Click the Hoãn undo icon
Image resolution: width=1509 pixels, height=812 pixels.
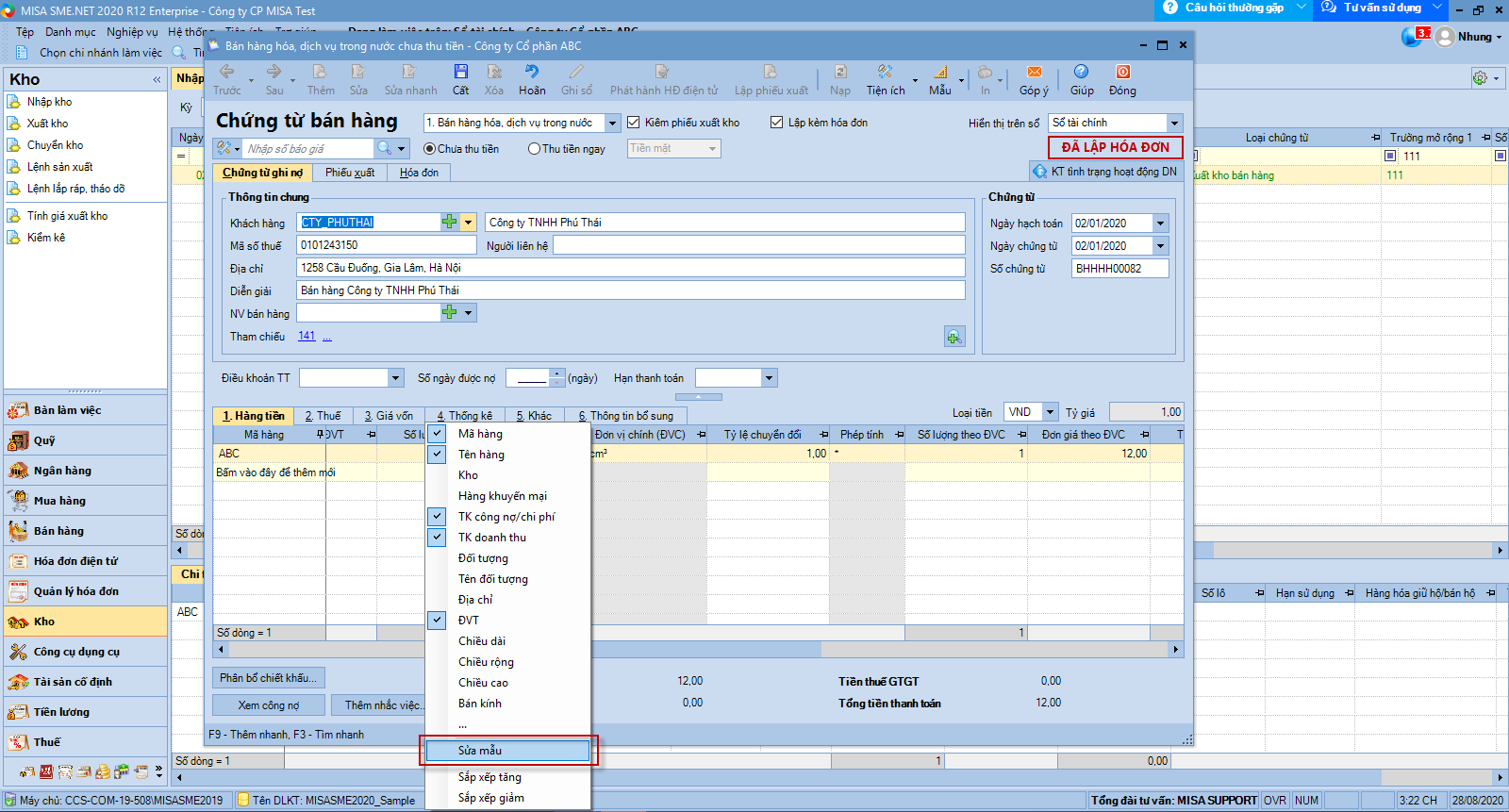point(532,72)
